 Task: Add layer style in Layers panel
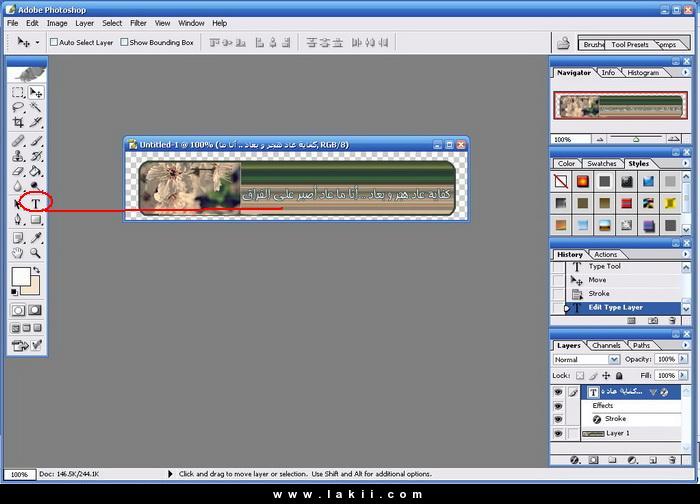click(x=575, y=460)
